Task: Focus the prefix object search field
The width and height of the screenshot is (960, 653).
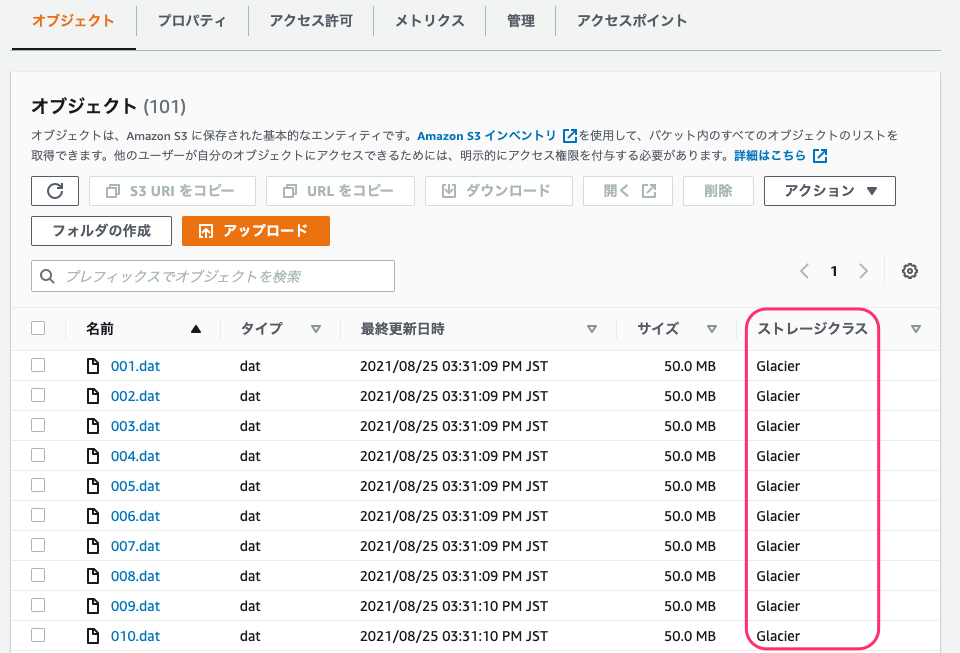Action: pos(213,276)
